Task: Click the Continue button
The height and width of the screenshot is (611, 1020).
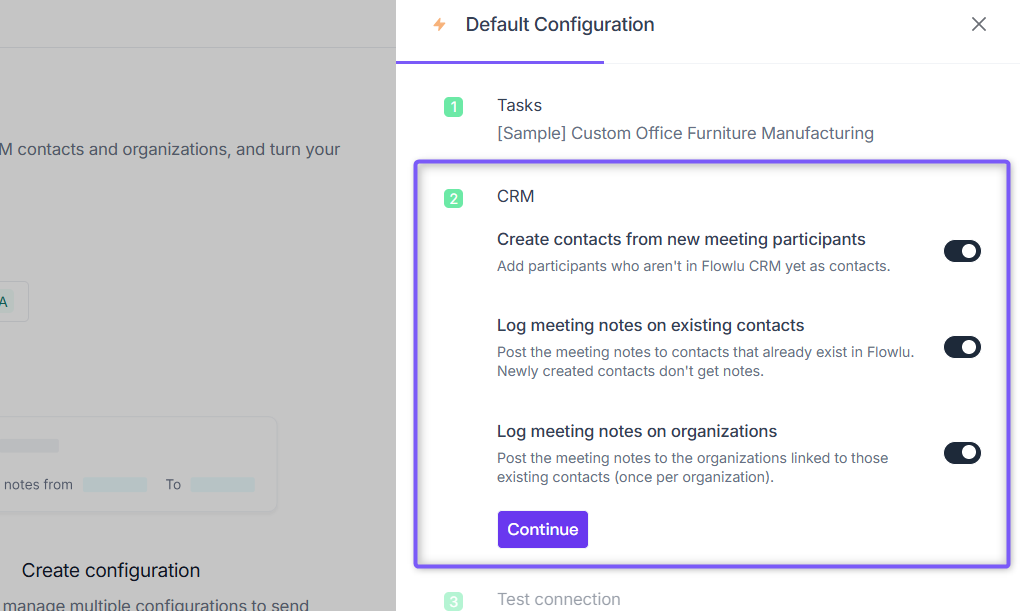Action: tap(543, 530)
